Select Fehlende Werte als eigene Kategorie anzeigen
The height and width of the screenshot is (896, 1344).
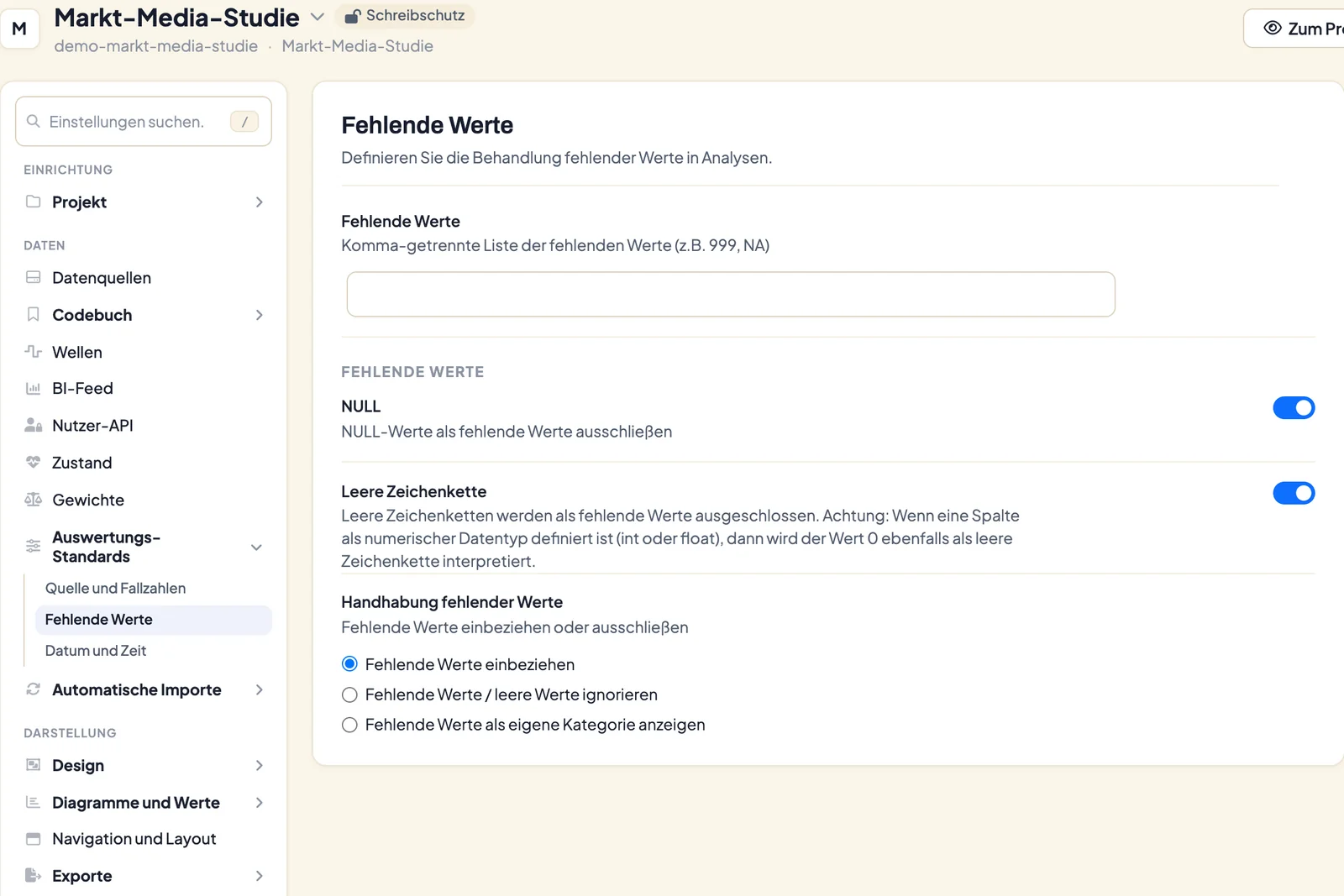tap(350, 725)
